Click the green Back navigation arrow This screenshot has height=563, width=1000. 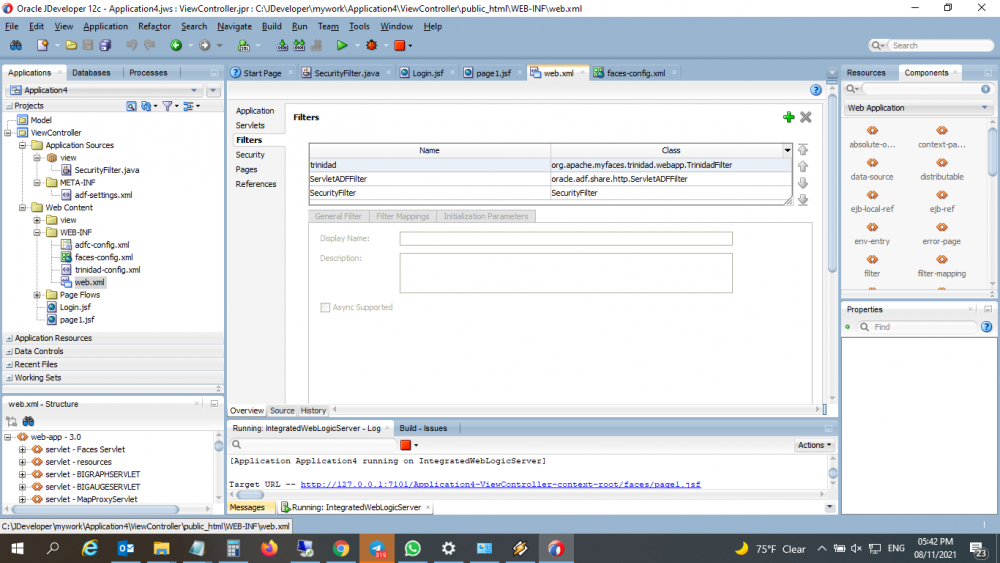(176, 45)
